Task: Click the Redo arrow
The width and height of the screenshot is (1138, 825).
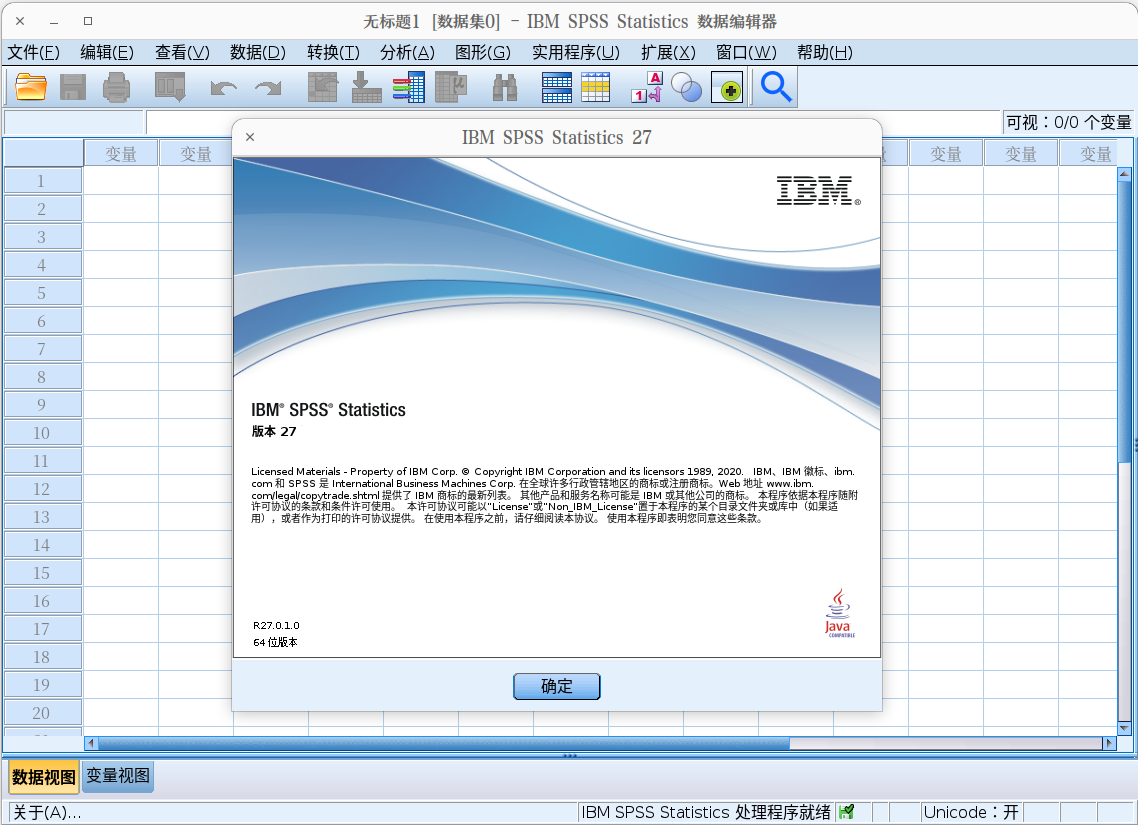Action: pos(269,88)
